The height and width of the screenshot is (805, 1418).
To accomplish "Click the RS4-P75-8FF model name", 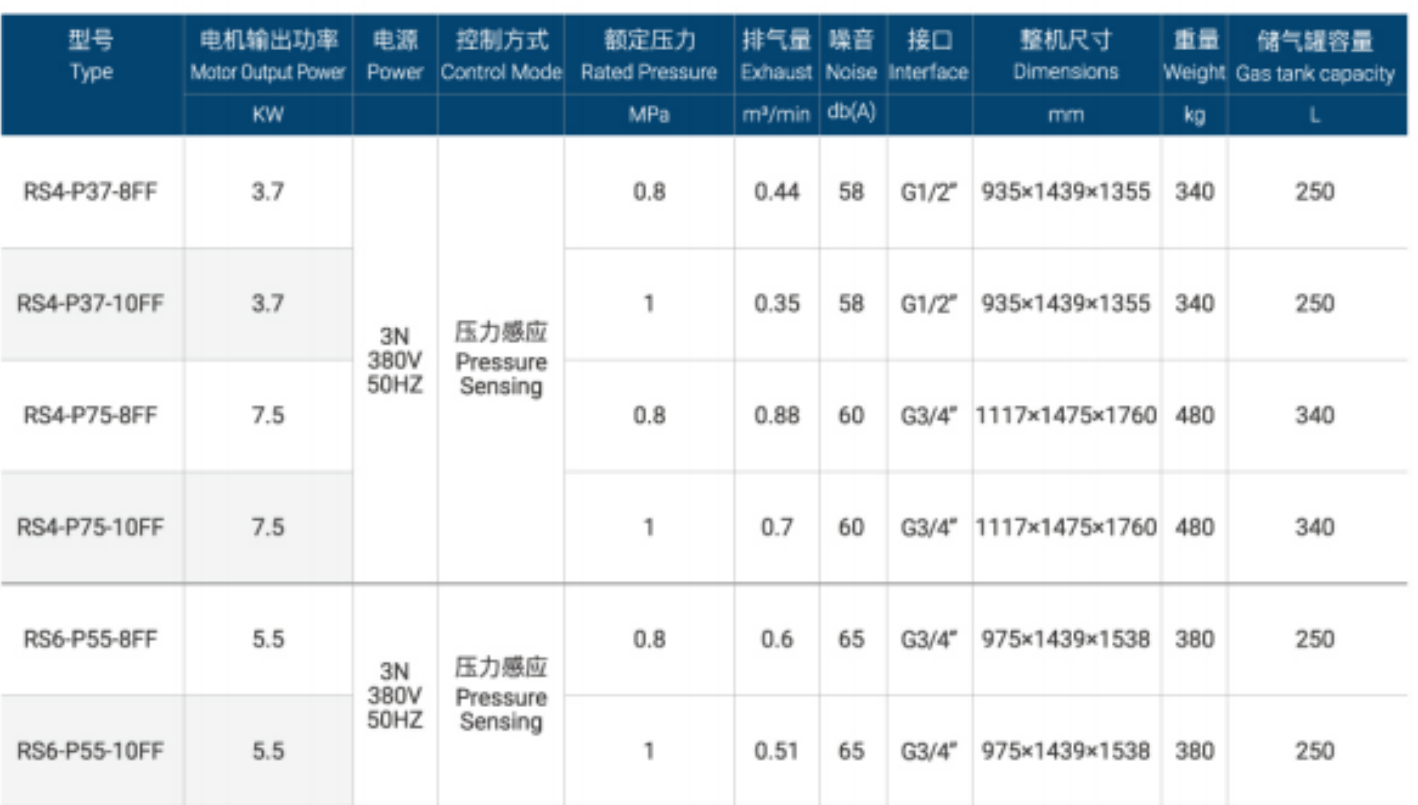I will pyautogui.click(x=91, y=415).
